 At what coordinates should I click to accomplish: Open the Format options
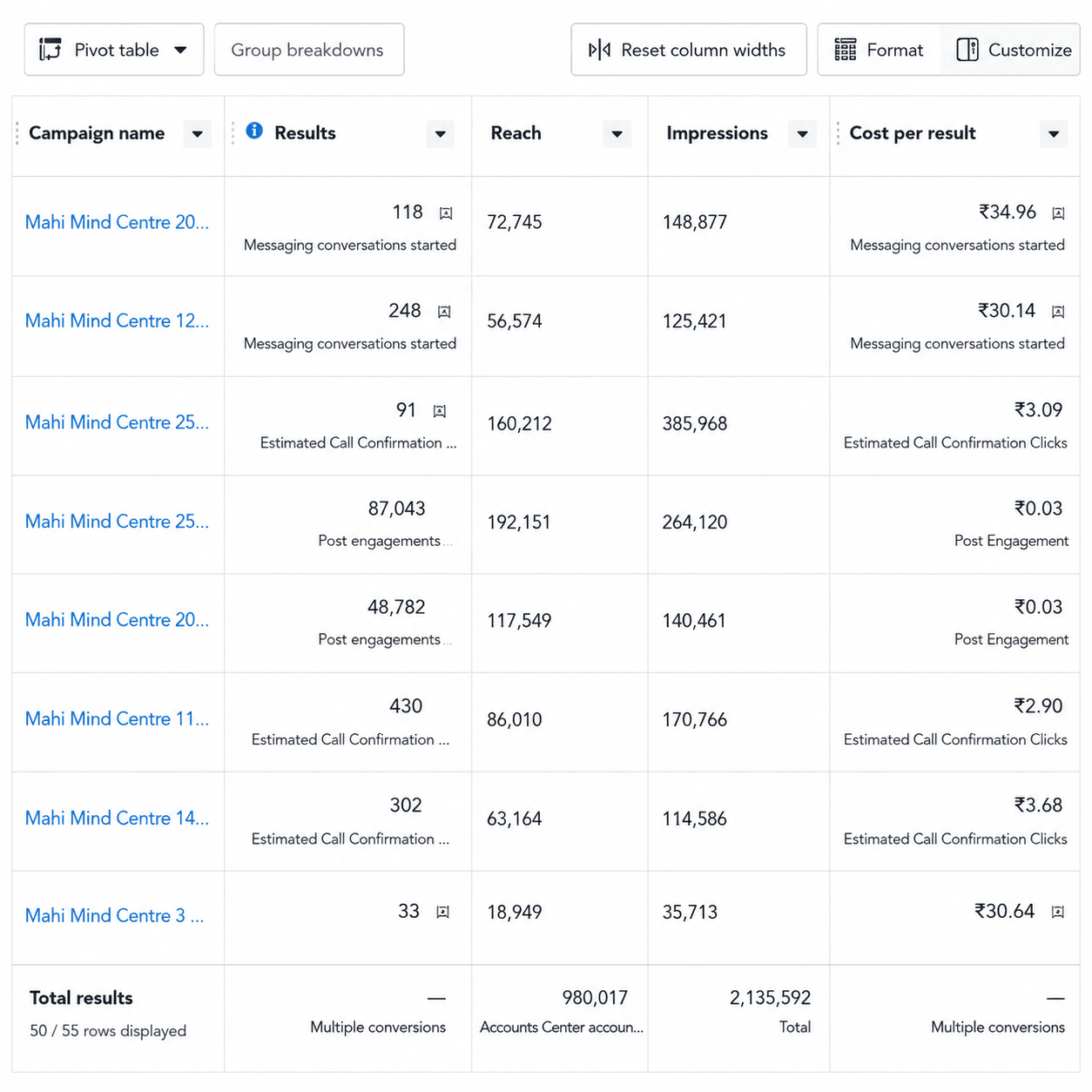pyautogui.click(x=880, y=50)
